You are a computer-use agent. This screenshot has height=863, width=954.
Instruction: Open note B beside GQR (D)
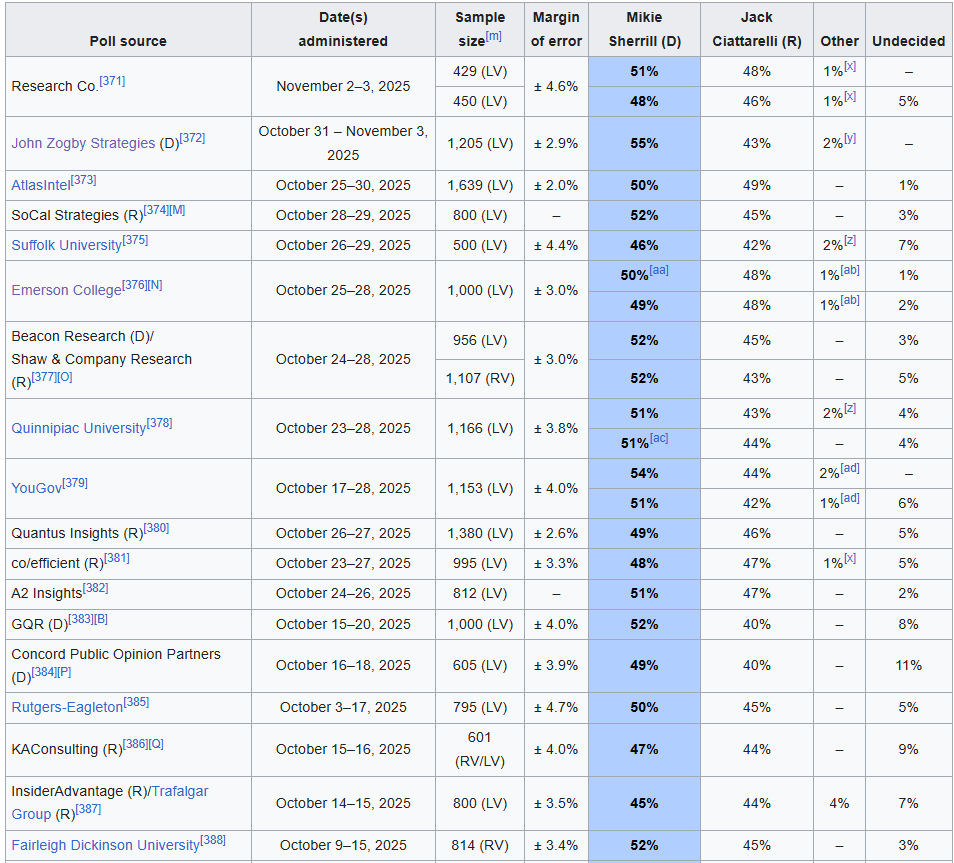pyautogui.click(x=101, y=619)
